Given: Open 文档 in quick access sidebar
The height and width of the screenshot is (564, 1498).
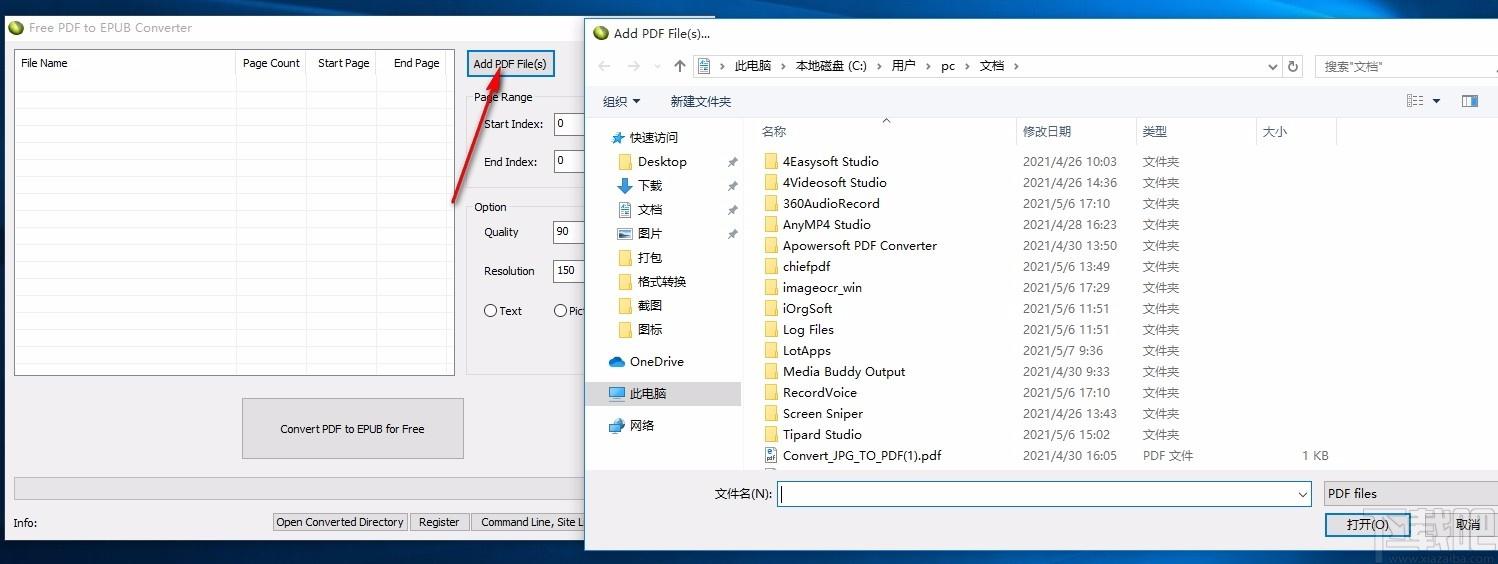Looking at the screenshot, I should 650,209.
